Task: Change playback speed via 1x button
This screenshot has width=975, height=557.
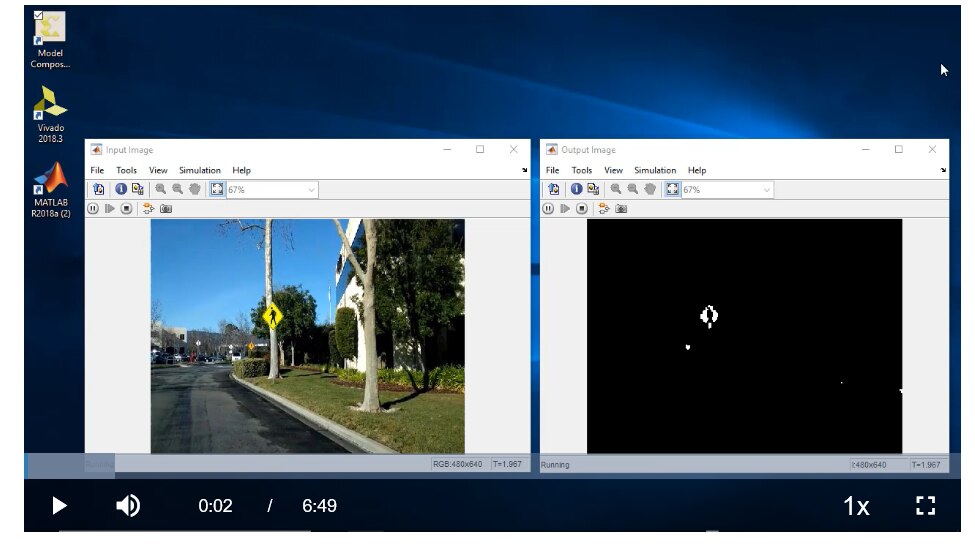Action: click(856, 506)
